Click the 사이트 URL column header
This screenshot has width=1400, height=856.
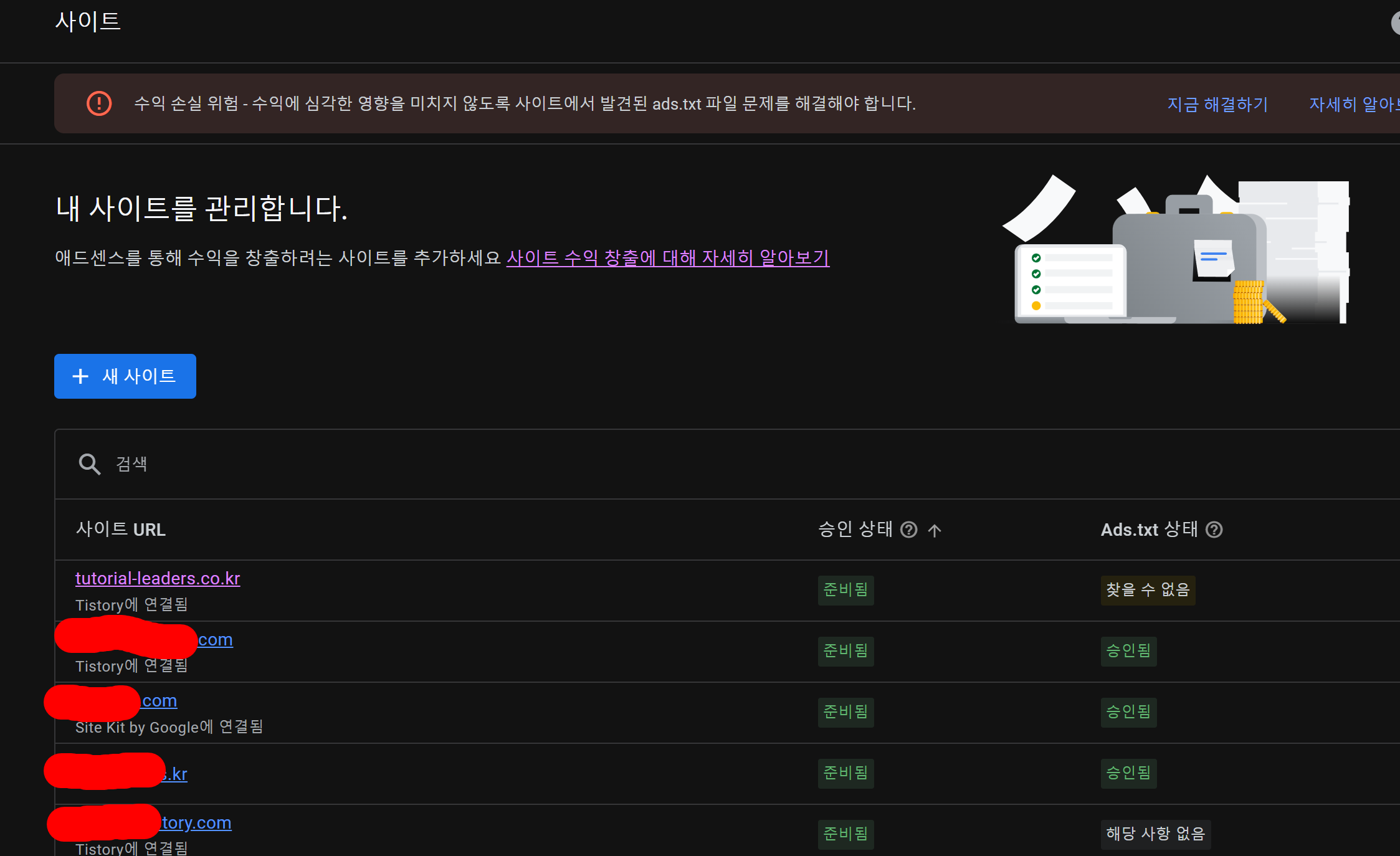121,530
